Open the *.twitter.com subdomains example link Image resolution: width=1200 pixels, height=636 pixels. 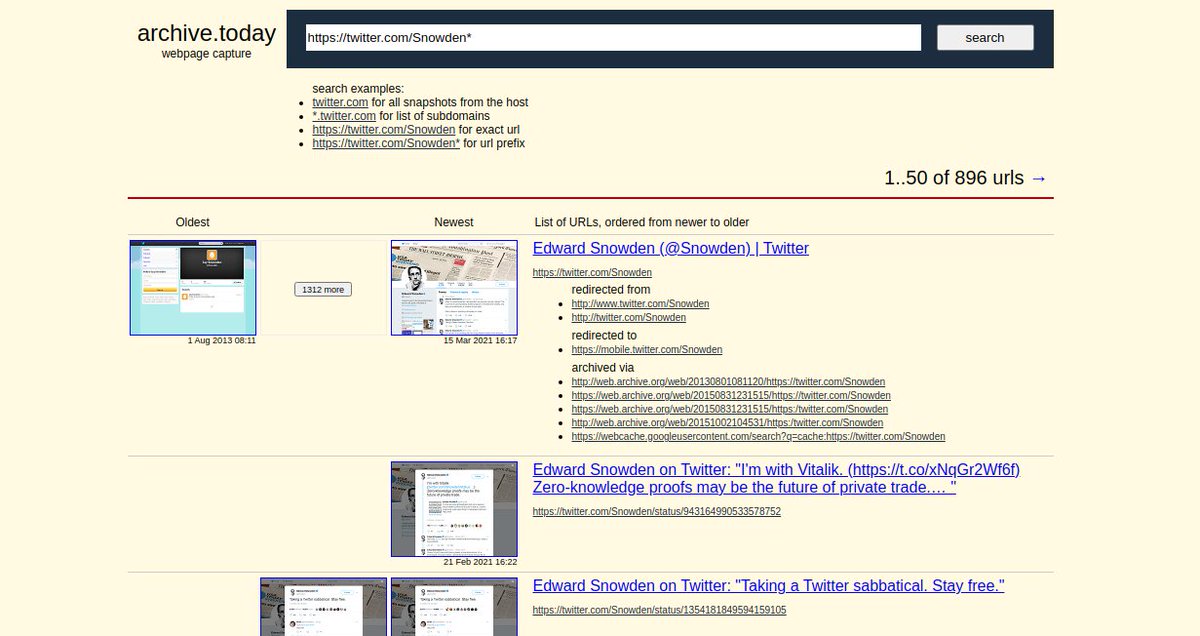344,116
